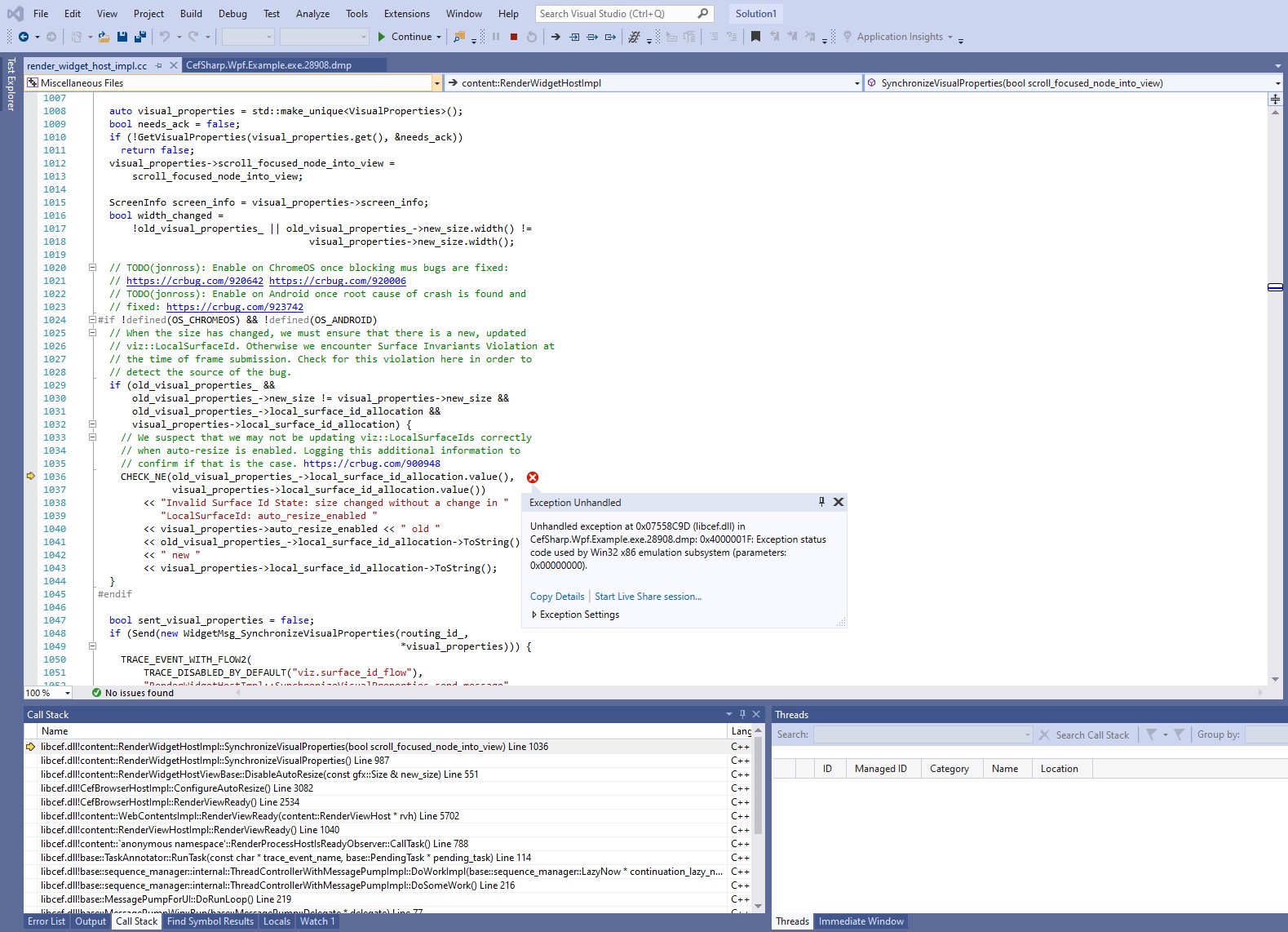Viewport: 1288px width, 932px height.
Task: Click the Show Next Statement arrow icon
Action: (x=555, y=37)
